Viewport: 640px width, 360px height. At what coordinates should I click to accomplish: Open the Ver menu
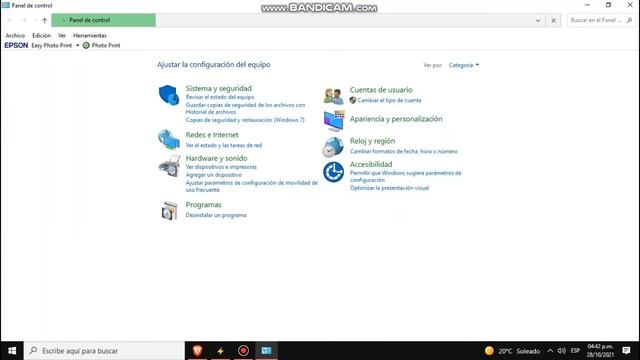[x=62, y=36]
